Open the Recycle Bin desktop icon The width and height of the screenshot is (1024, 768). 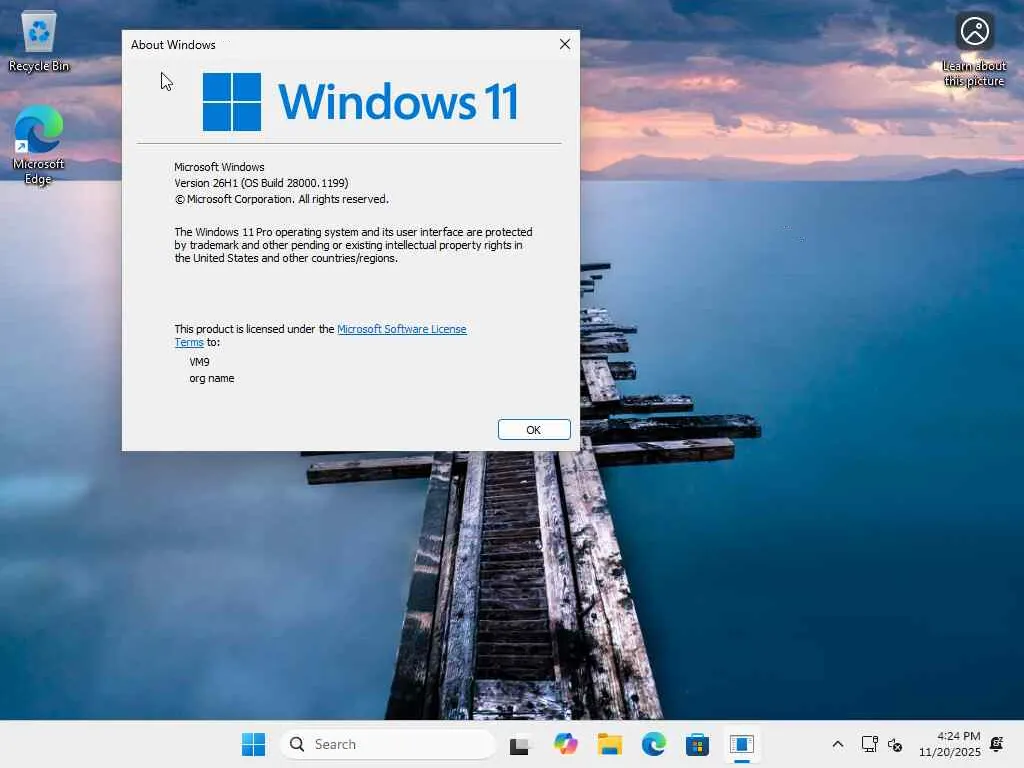39,41
